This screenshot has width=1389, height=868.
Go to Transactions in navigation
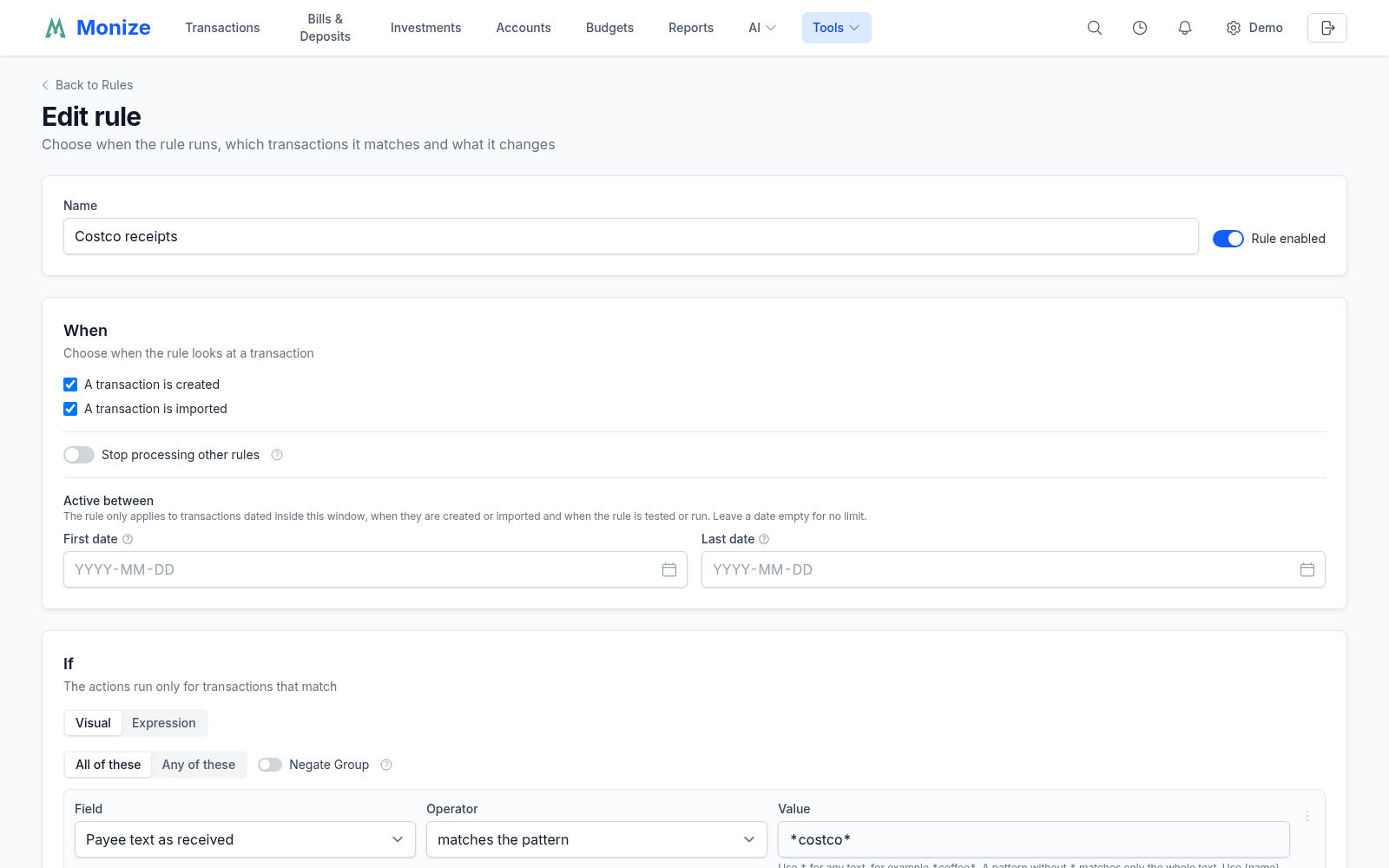point(222,28)
